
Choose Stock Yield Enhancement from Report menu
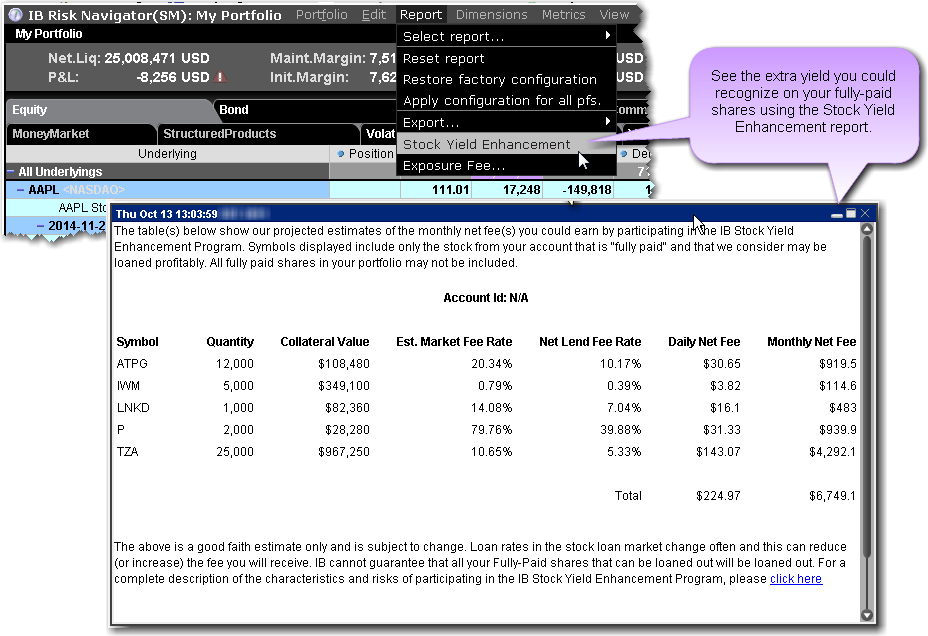point(486,144)
